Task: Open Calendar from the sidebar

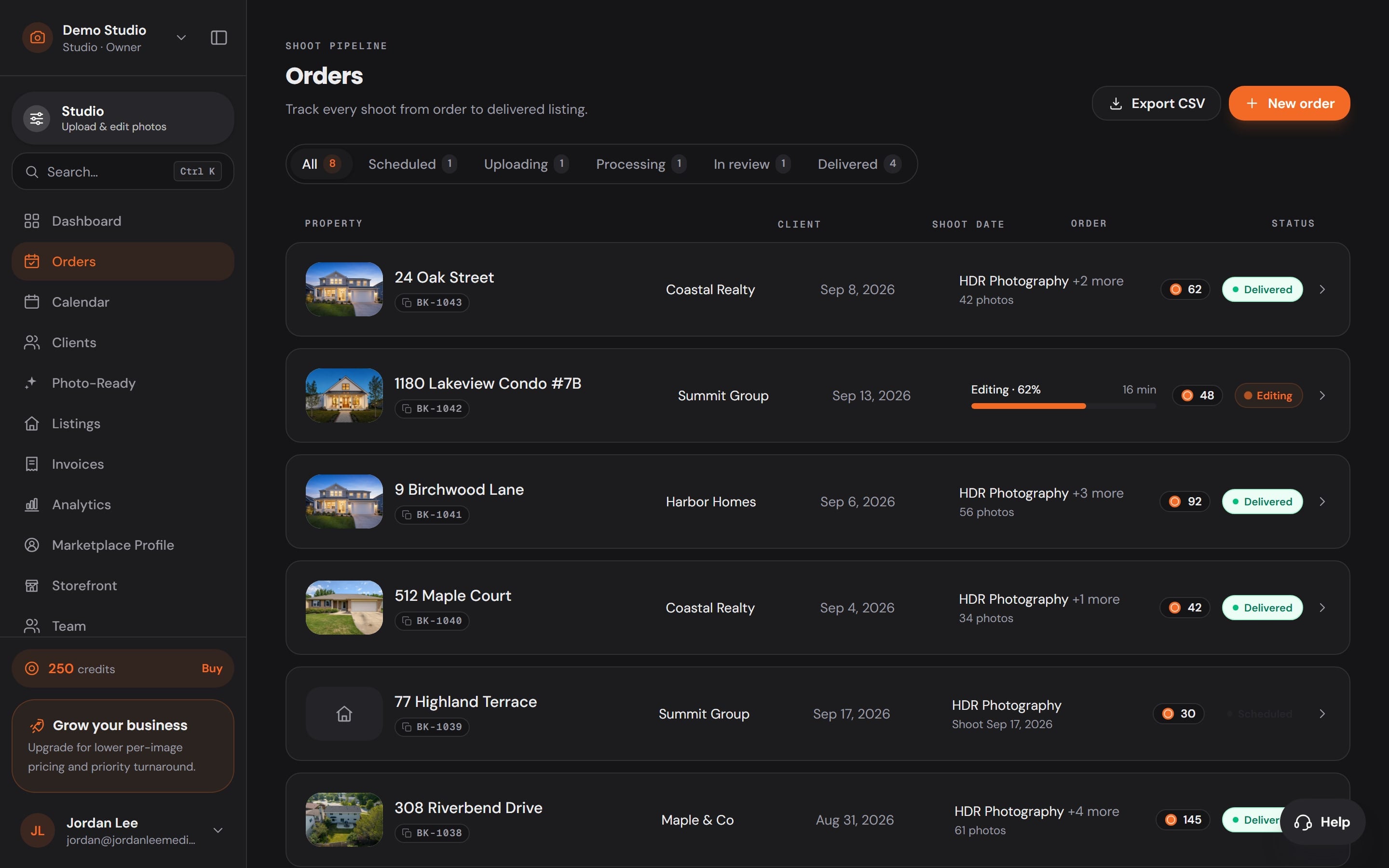Action: click(123, 302)
